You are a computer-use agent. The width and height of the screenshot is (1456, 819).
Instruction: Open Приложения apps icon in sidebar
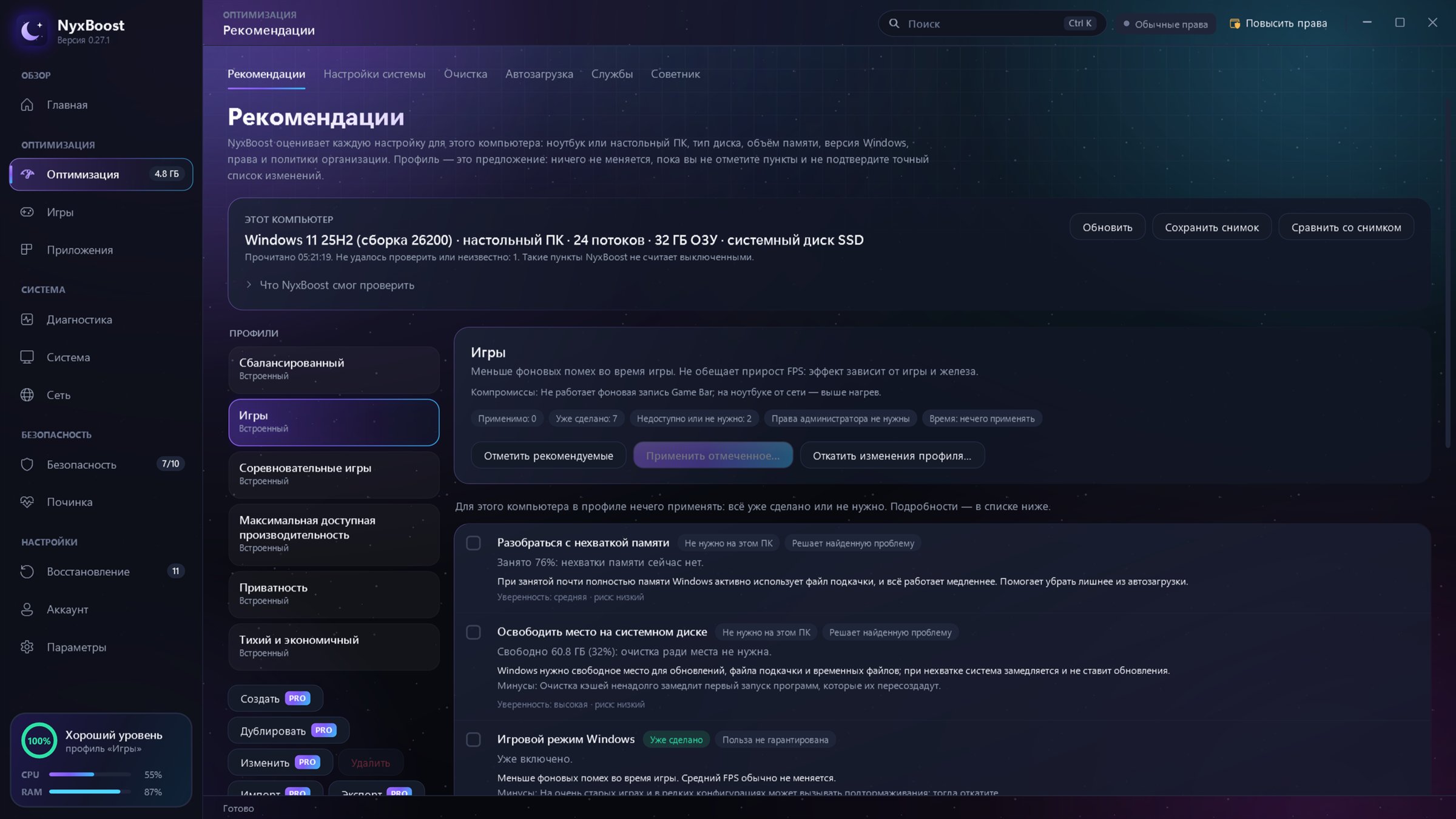coord(27,250)
